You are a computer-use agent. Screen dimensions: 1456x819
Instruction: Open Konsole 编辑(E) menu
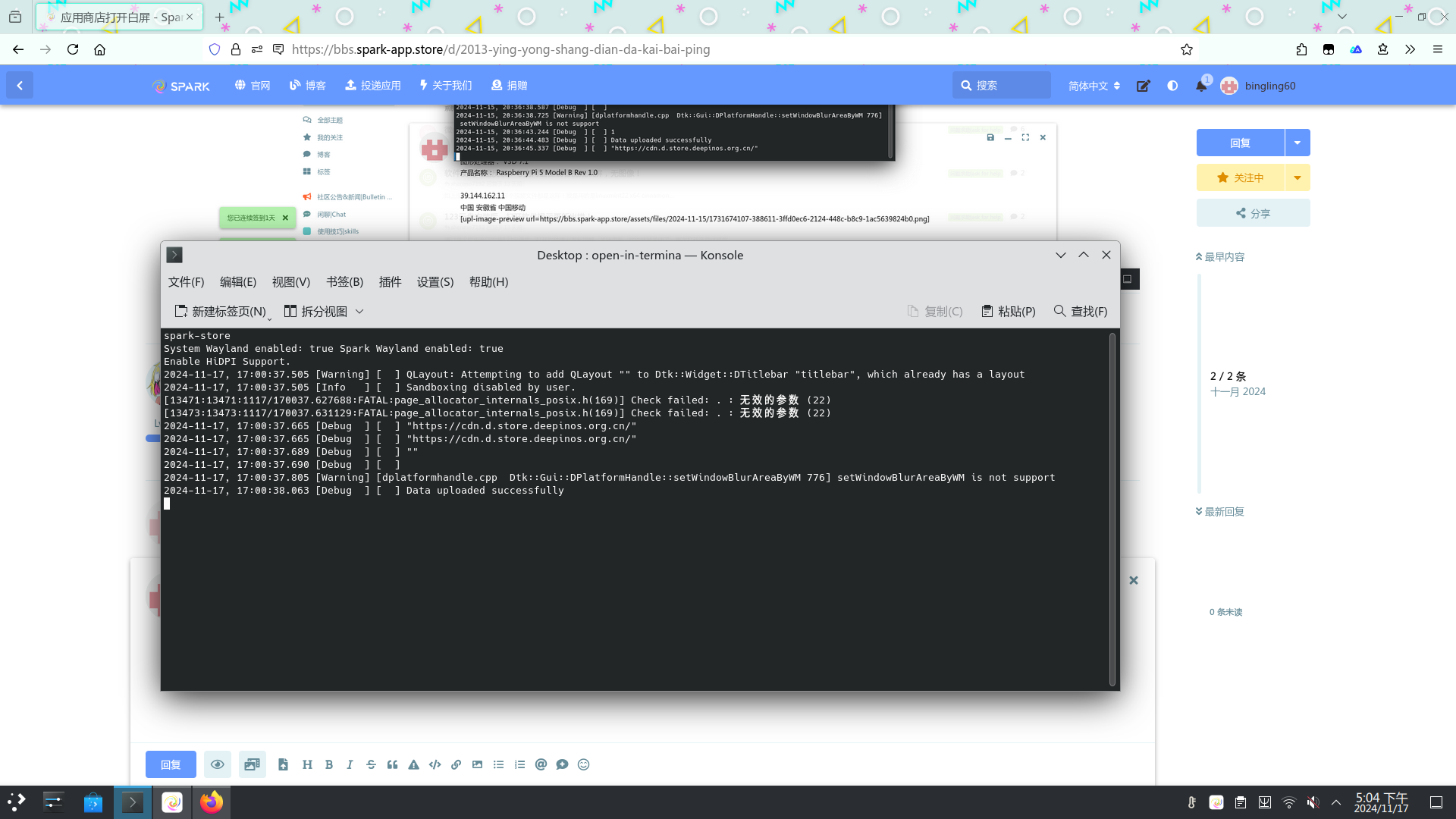pyautogui.click(x=238, y=282)
